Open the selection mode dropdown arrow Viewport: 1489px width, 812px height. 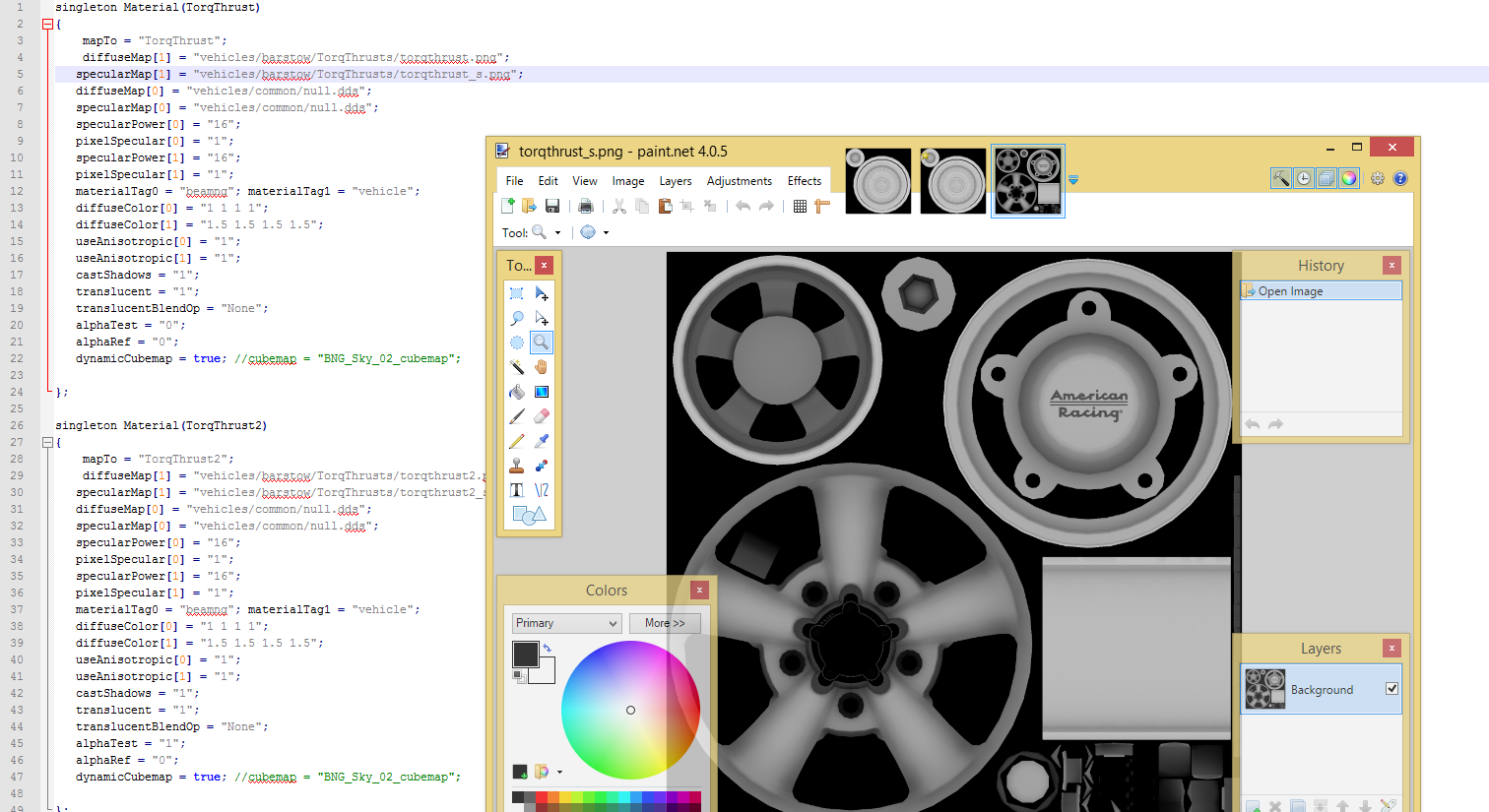pyautogui.click(x=606, y=233)
